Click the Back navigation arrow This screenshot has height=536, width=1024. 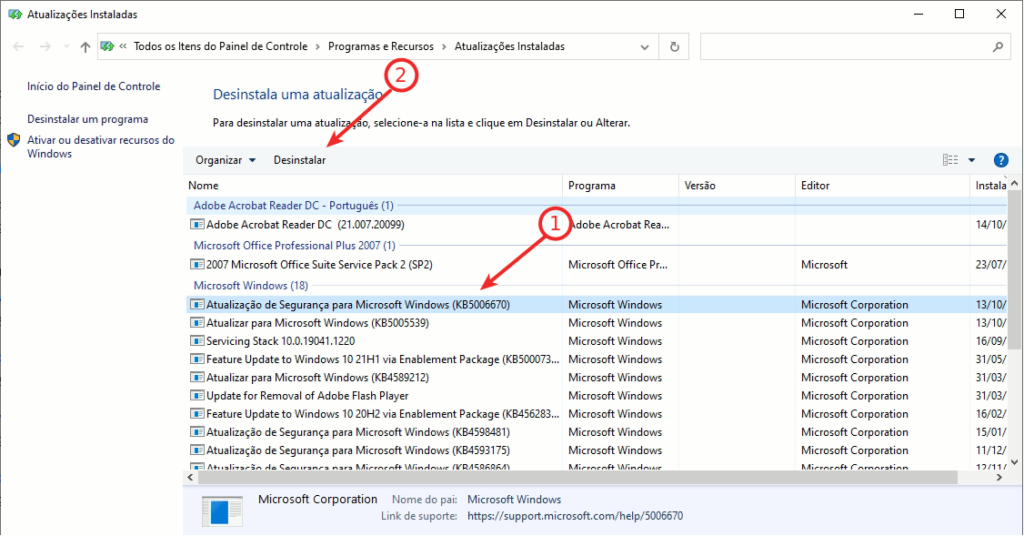point(18,46)
